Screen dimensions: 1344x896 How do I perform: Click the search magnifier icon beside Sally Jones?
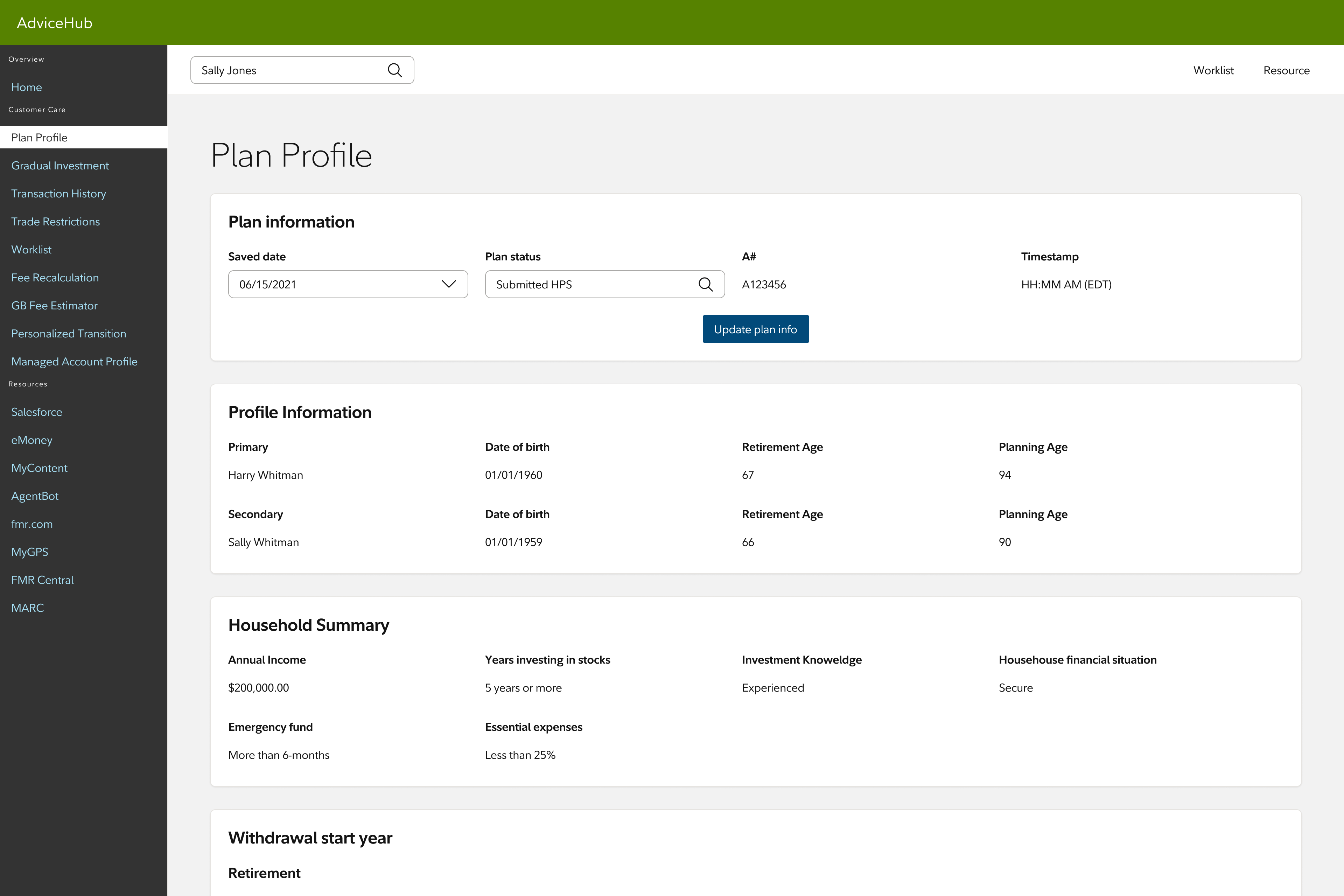pyautogui.click(x=394, y=70)
